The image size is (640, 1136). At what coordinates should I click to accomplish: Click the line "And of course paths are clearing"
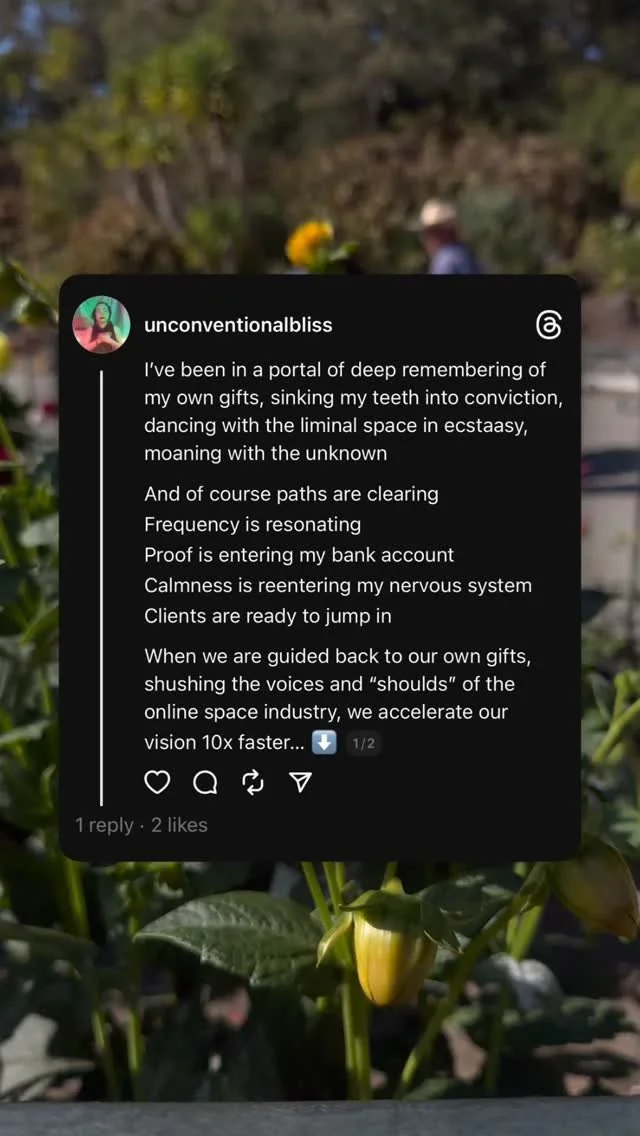point(291,494)
